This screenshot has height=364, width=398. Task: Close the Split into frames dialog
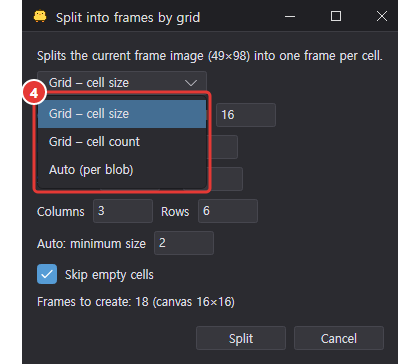pyautogui.click(x=382, y=16)
